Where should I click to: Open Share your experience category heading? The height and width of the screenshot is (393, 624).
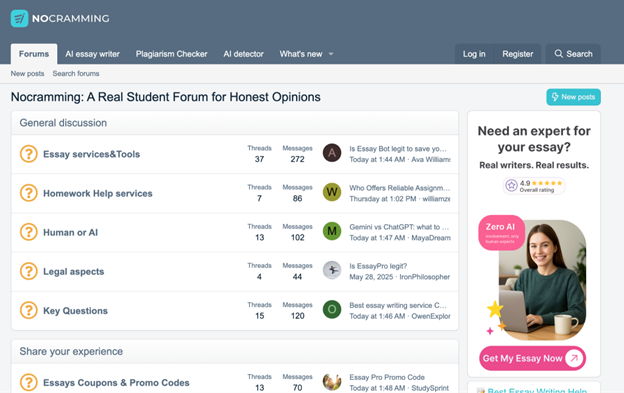(x=71, y=352)
